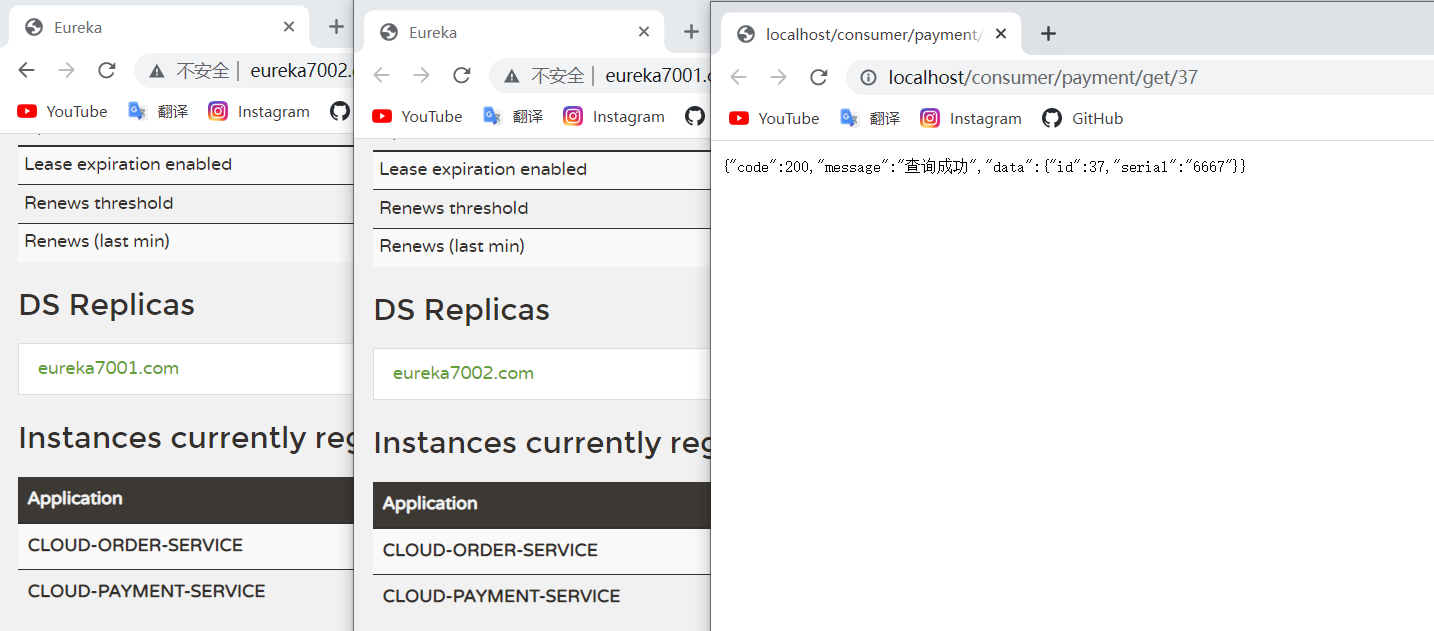Click the insecure warning icon in eureka7002 address bar
The image size is (1434, 631).
156,70
